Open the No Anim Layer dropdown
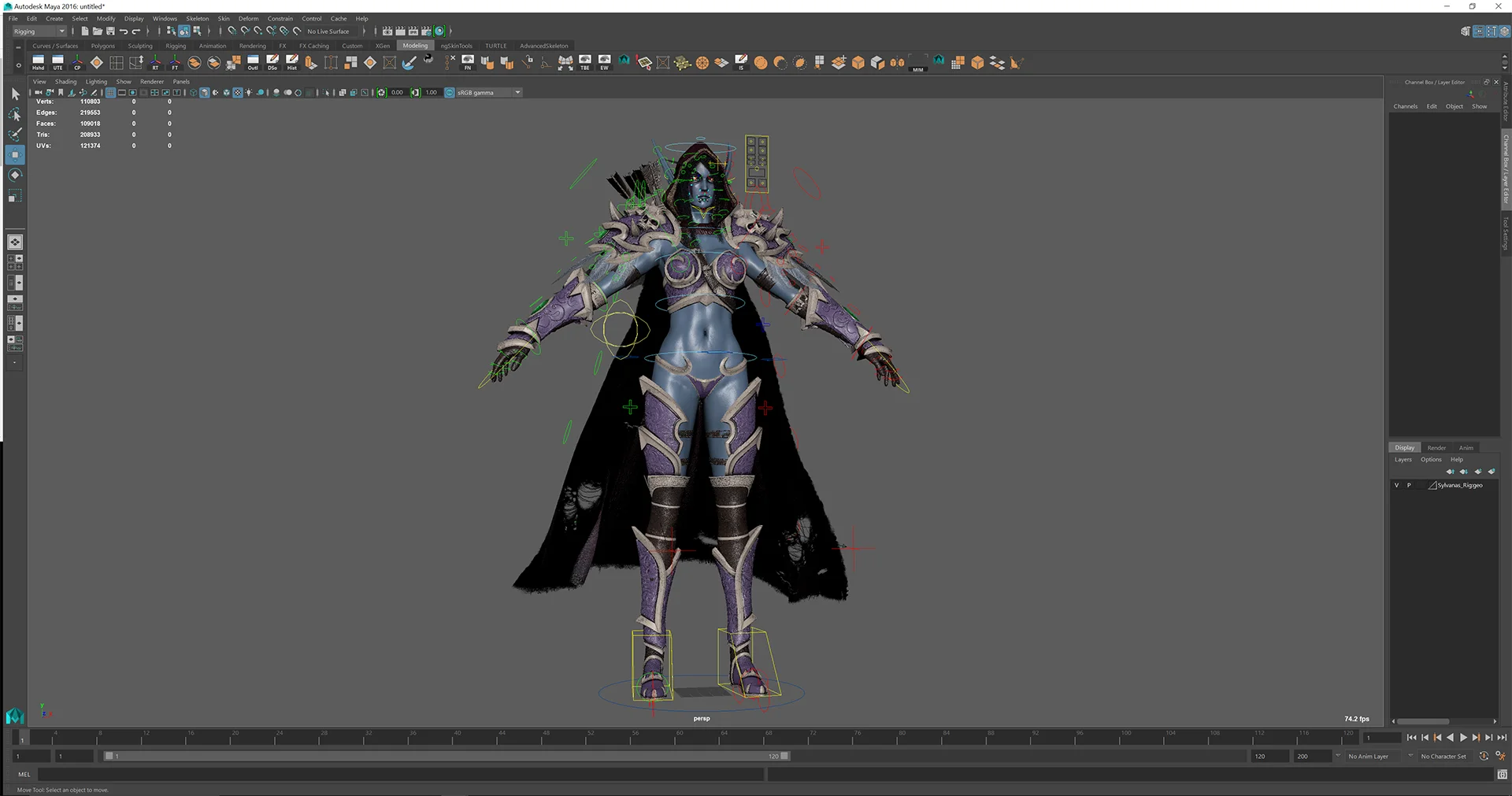 pos(1373,756)
